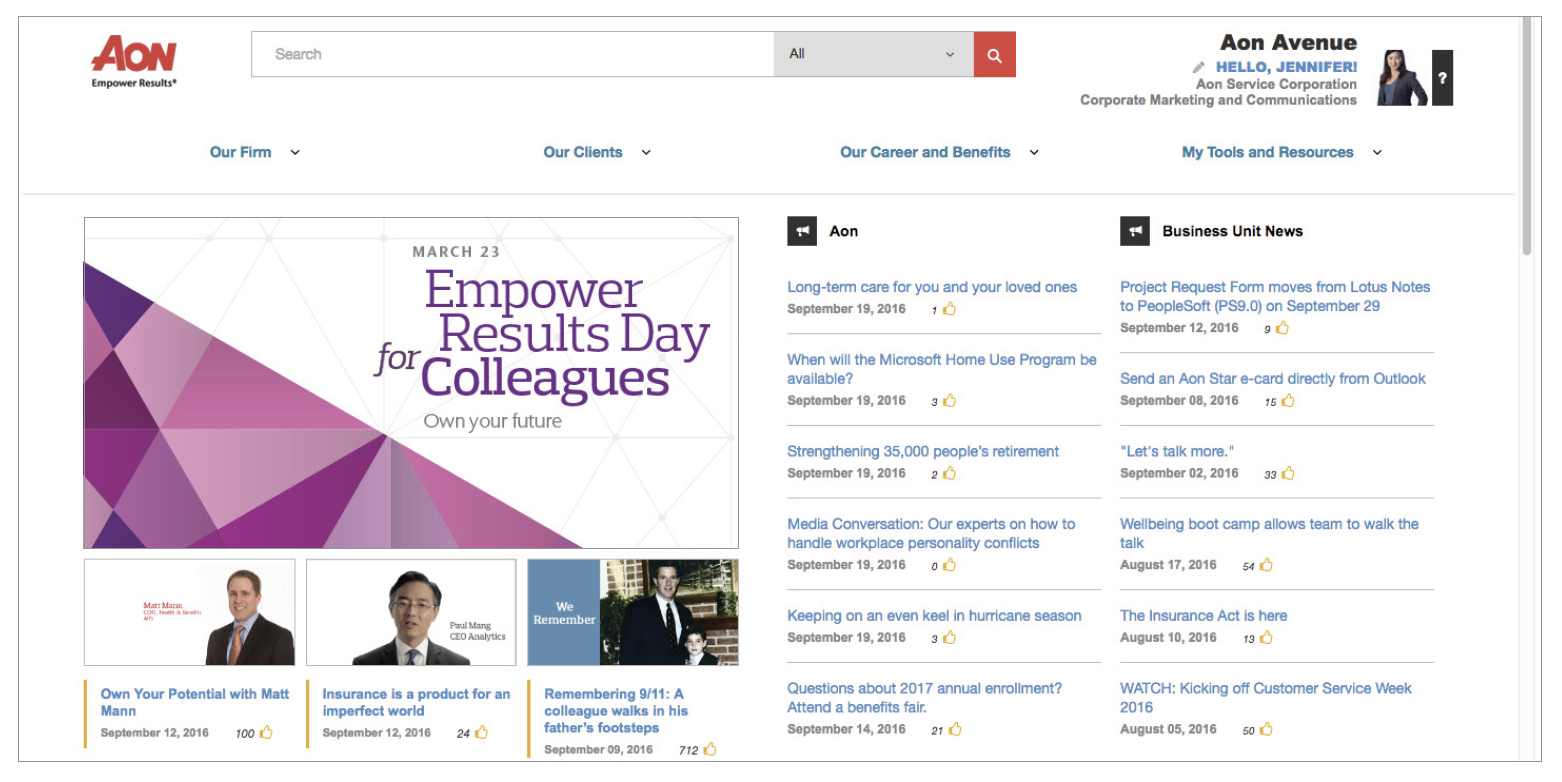Click the Aon Avenue site title
Screen dimensions: 1562x782
pos(1288,43)
